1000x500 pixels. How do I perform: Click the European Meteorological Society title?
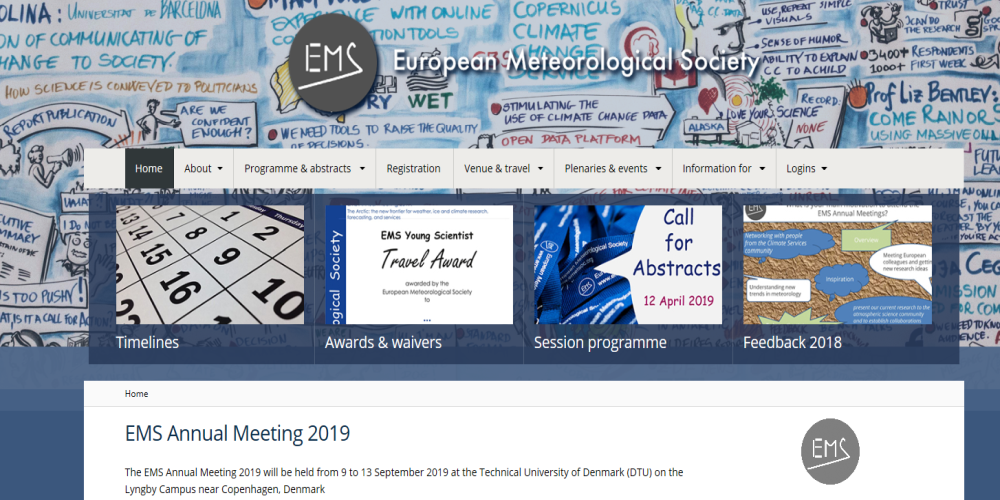coord(575,61)
